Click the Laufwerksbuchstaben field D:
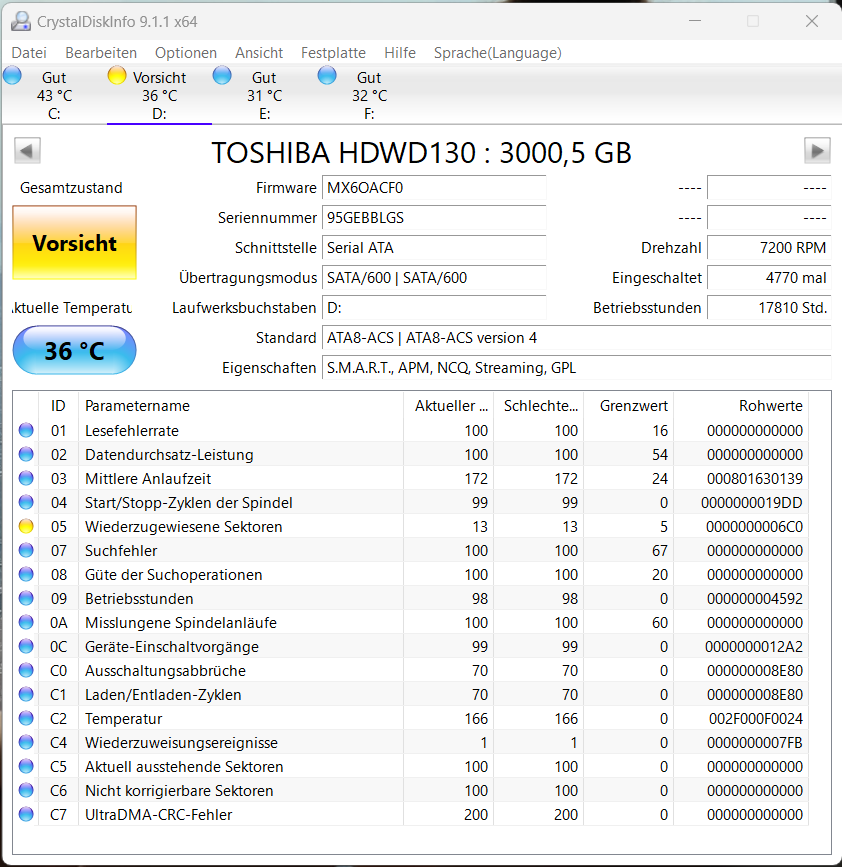The width and height of the screenshot is (842, 867). click(x=434, y=307)
